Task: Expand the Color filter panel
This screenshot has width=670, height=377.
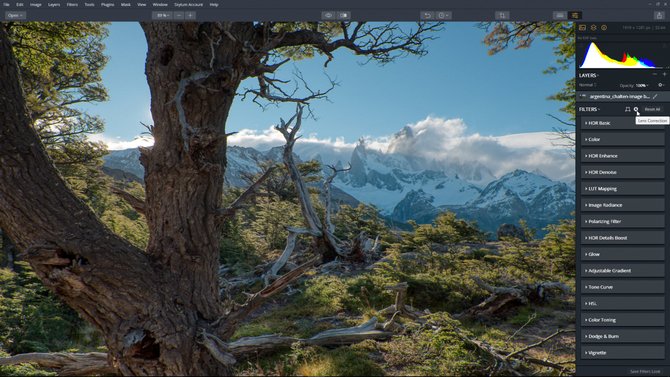Action: point(623,139)
